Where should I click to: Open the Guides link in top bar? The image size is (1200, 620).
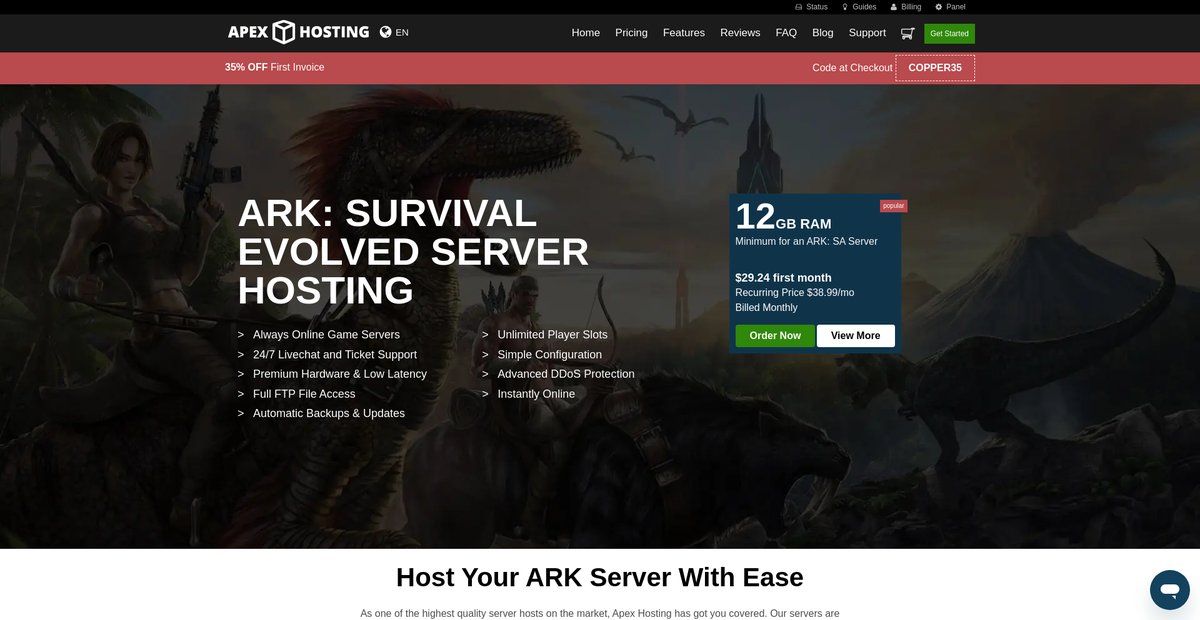click(859, 7)
